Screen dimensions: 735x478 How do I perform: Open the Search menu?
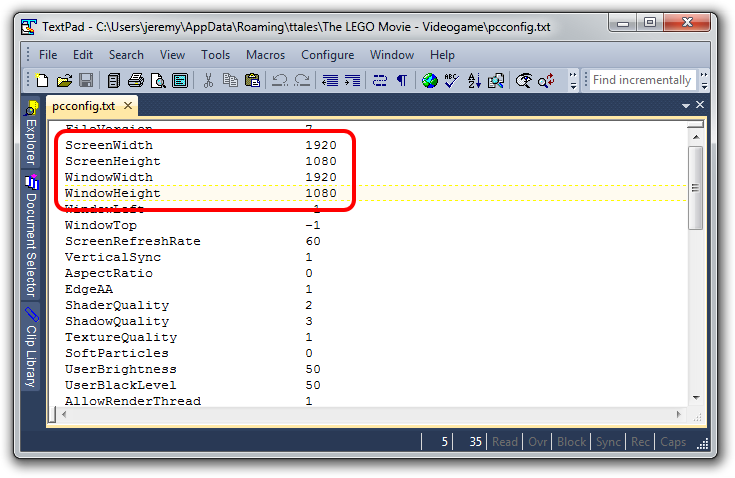(126, 55)
